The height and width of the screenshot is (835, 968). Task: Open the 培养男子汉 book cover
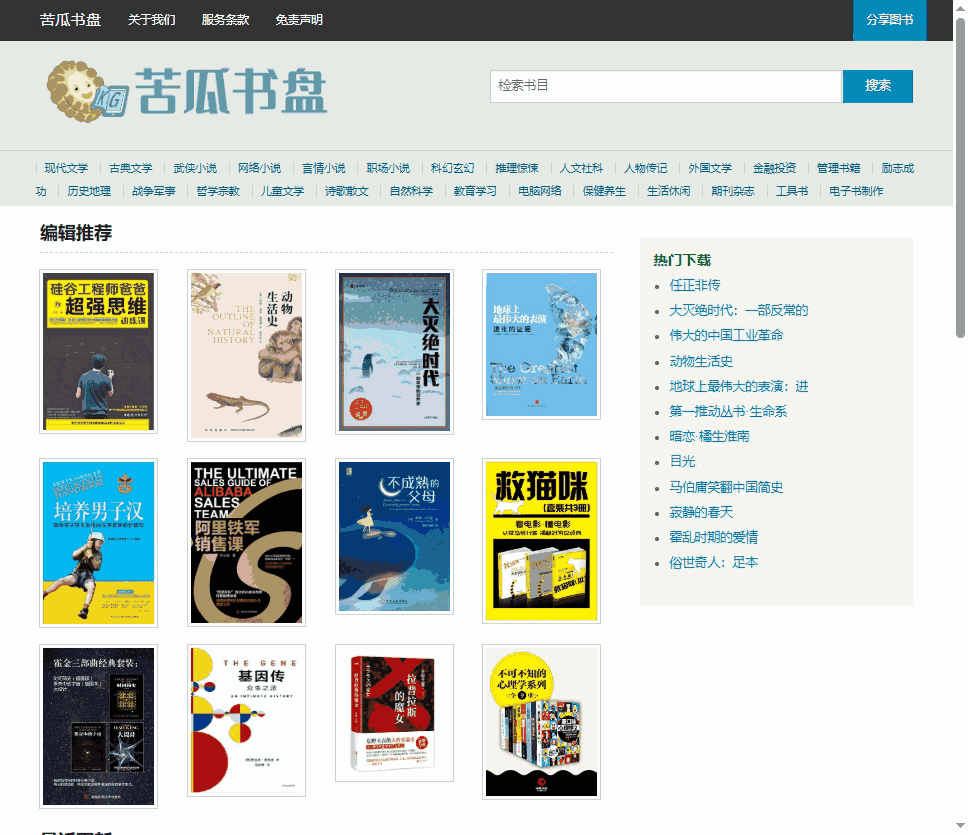98,542
